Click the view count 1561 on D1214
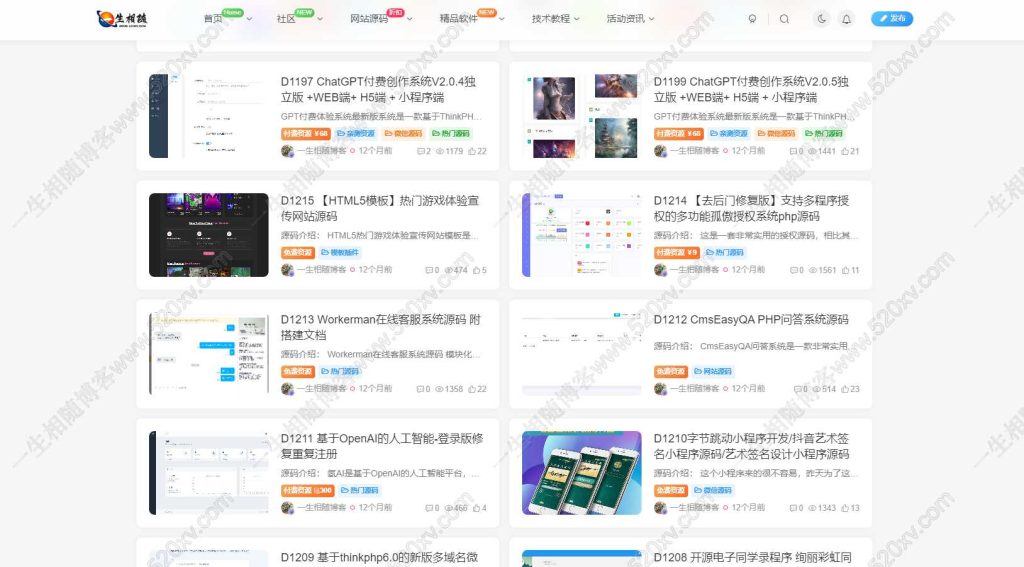The height and width of the screenshot is (567, 1024). [x=823, y=270]
